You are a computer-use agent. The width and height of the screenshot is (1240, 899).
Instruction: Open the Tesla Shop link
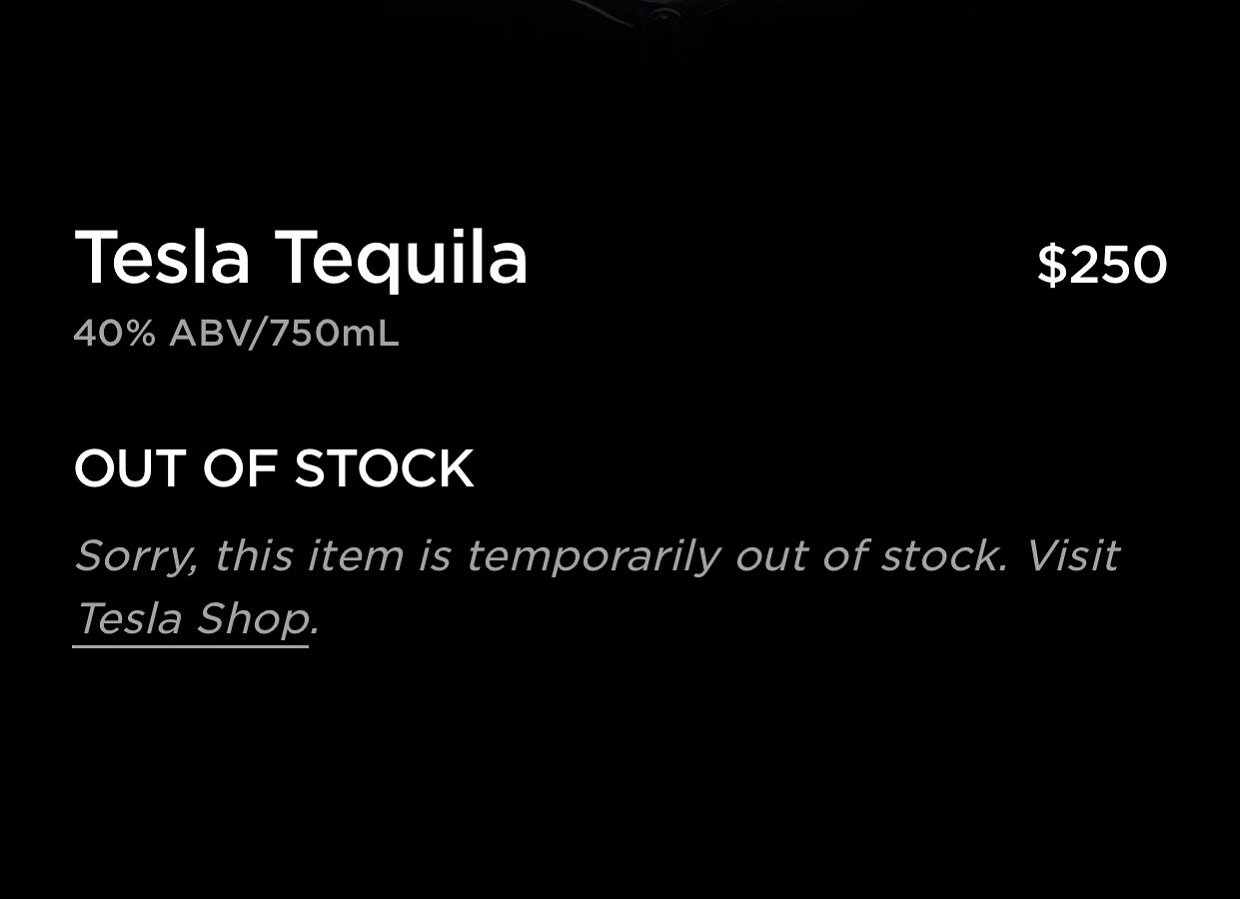coord(191,619)
